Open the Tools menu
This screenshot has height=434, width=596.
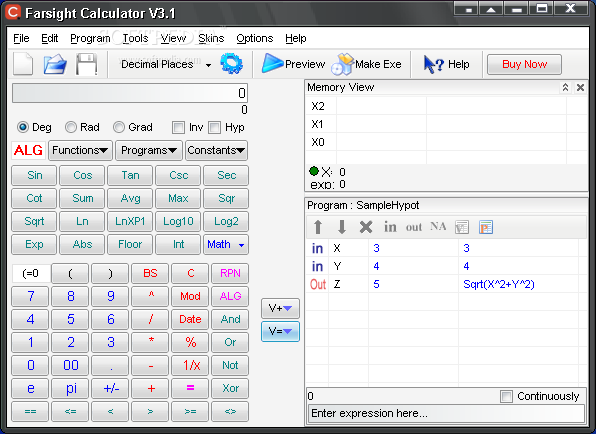tap(135, 38)
